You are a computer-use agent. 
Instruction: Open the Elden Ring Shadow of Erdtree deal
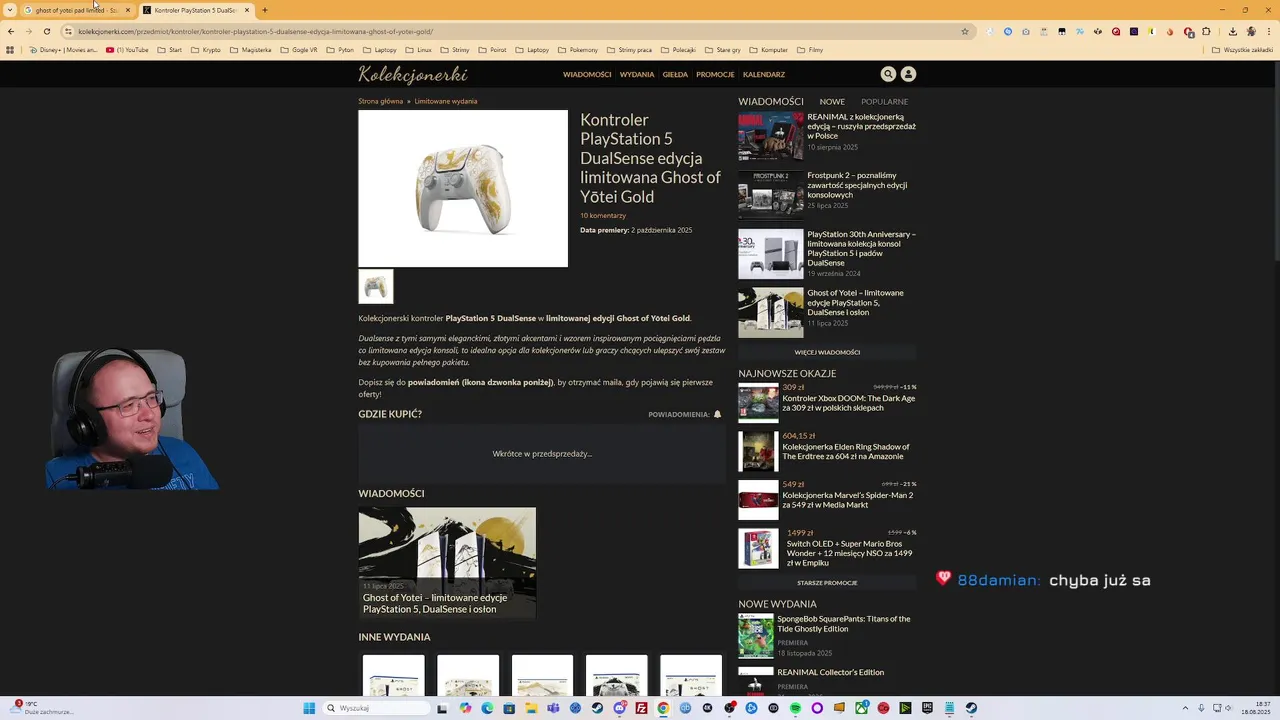pos(846,452)
